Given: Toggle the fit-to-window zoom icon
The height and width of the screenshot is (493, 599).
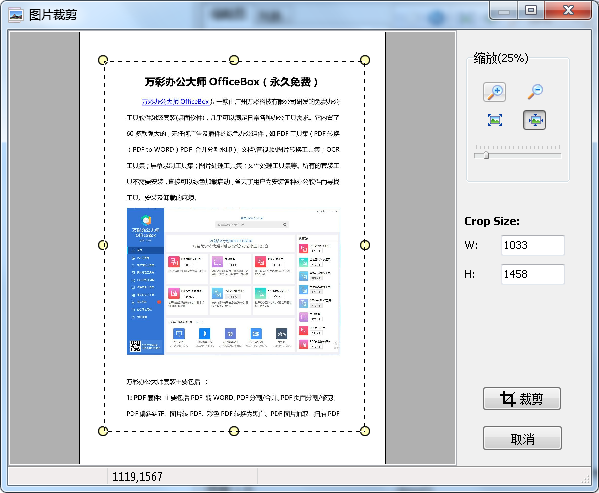Looking at the screenshot, I should tap(534, 120).
